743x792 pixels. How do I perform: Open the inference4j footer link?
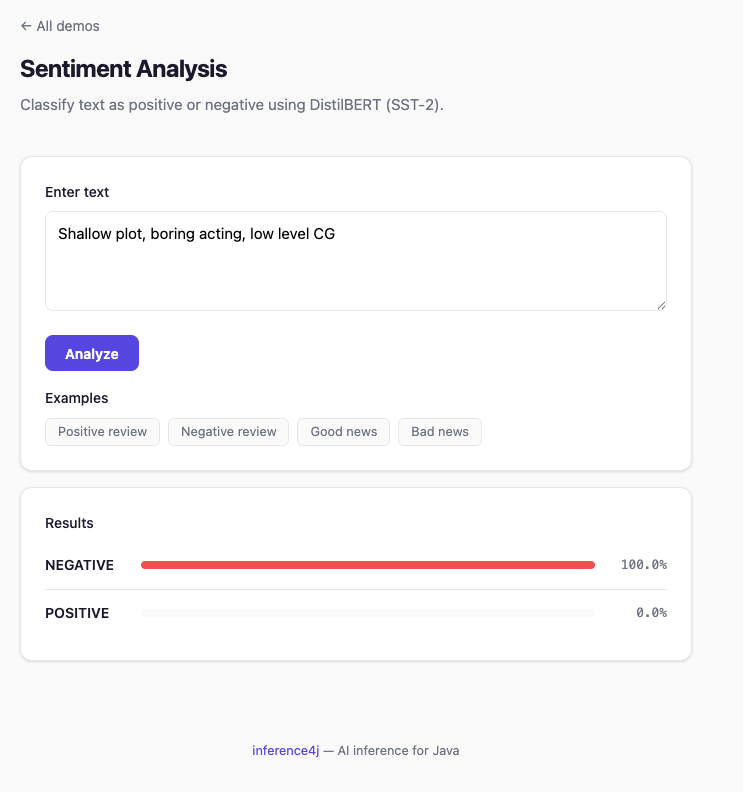285,751
